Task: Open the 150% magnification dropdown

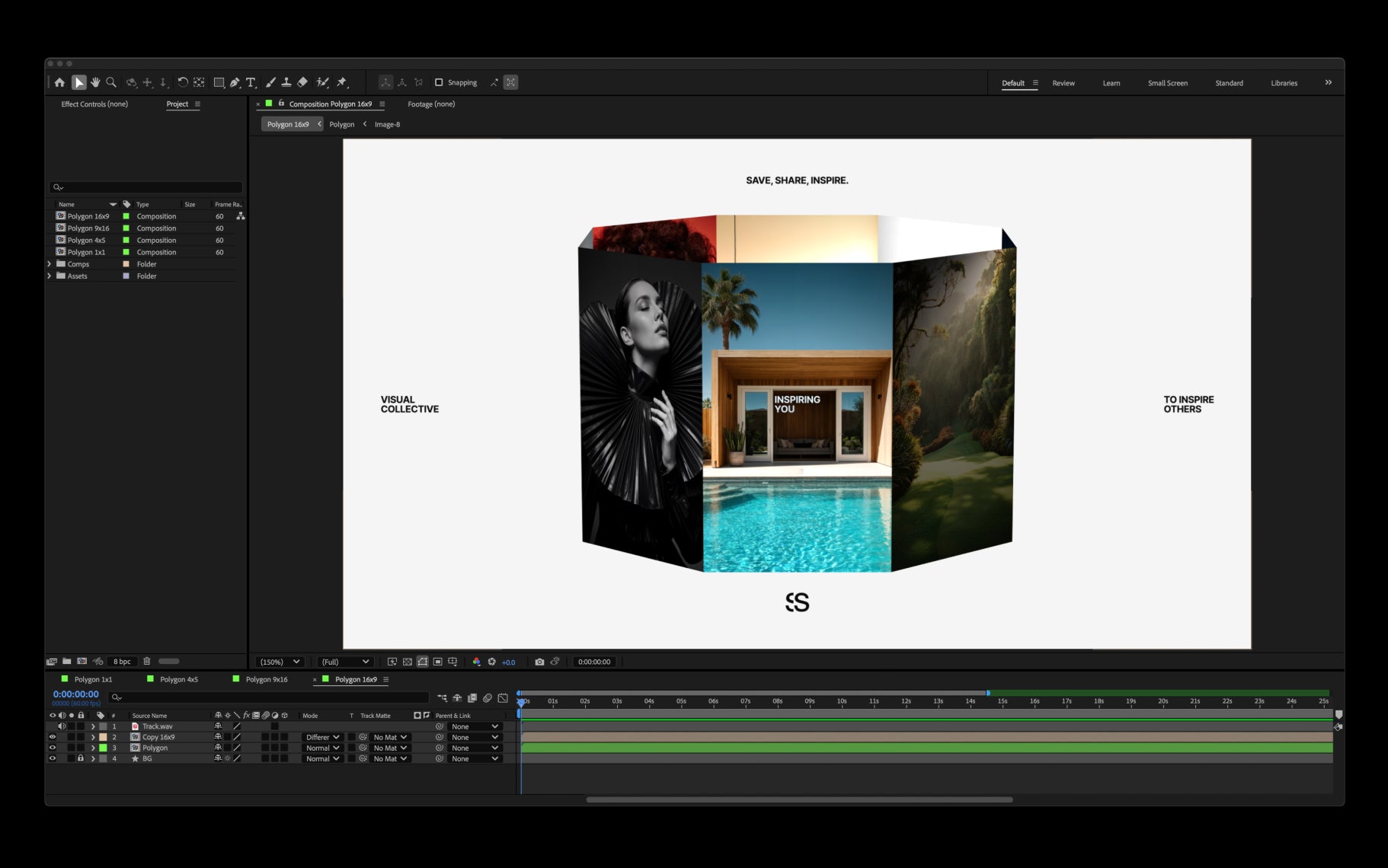Action: 280,662
